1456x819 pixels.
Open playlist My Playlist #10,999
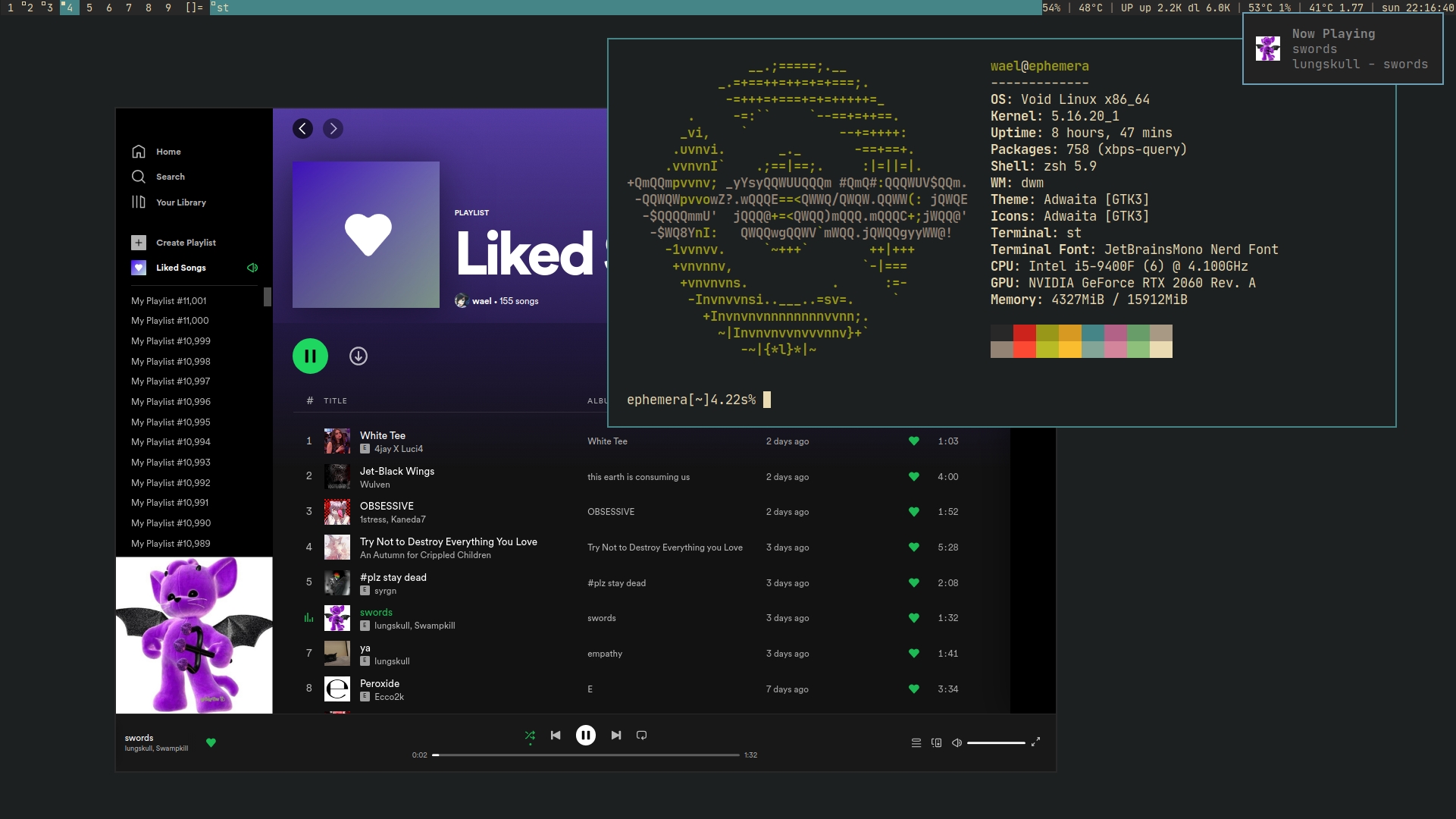(x=171, y=341)
